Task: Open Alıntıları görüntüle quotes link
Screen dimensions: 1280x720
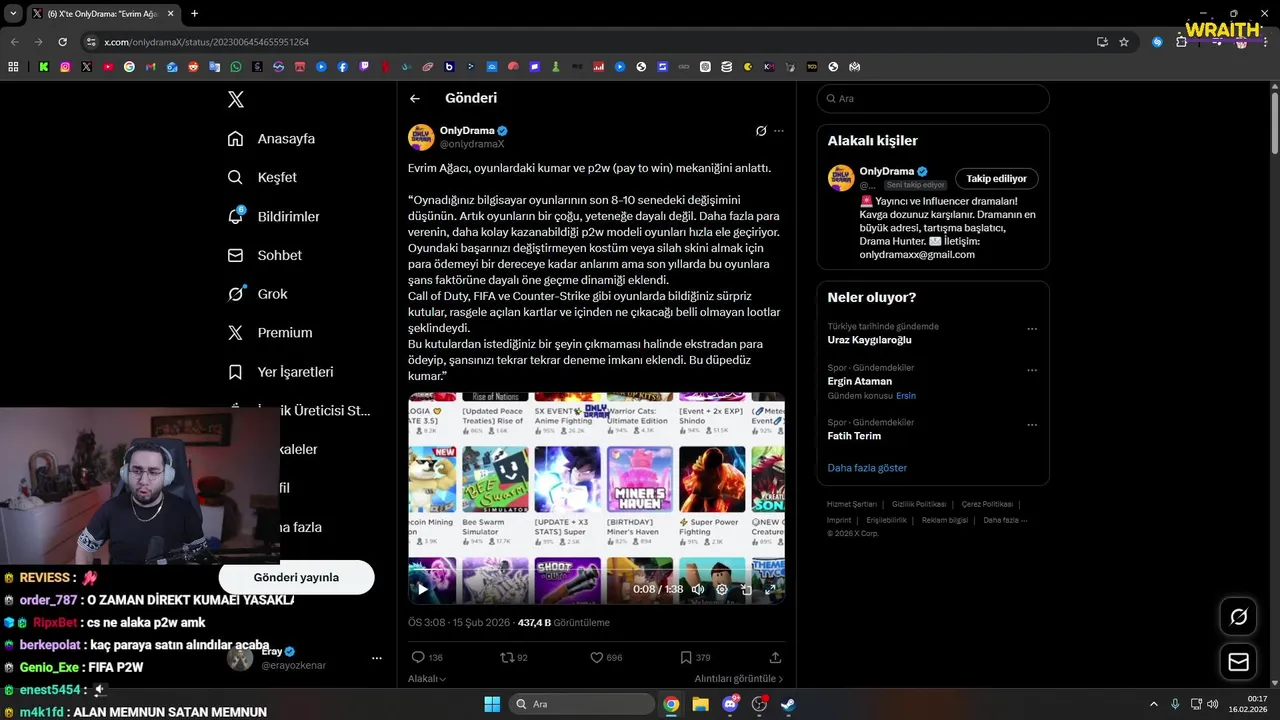Action: click(x=739, y=678)
